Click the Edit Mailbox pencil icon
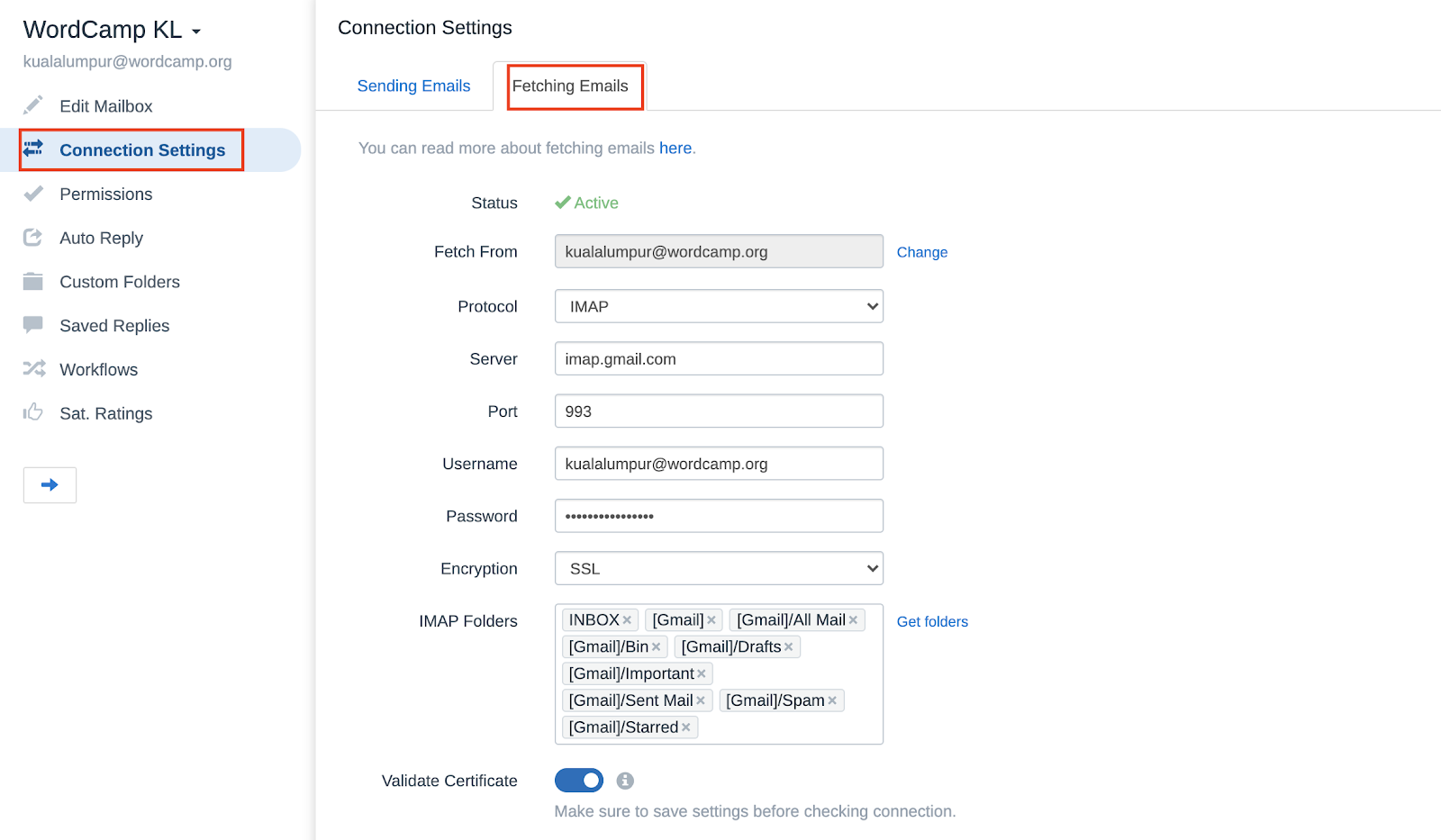Screen dimensions: 1441x840 tap(33, 105)
